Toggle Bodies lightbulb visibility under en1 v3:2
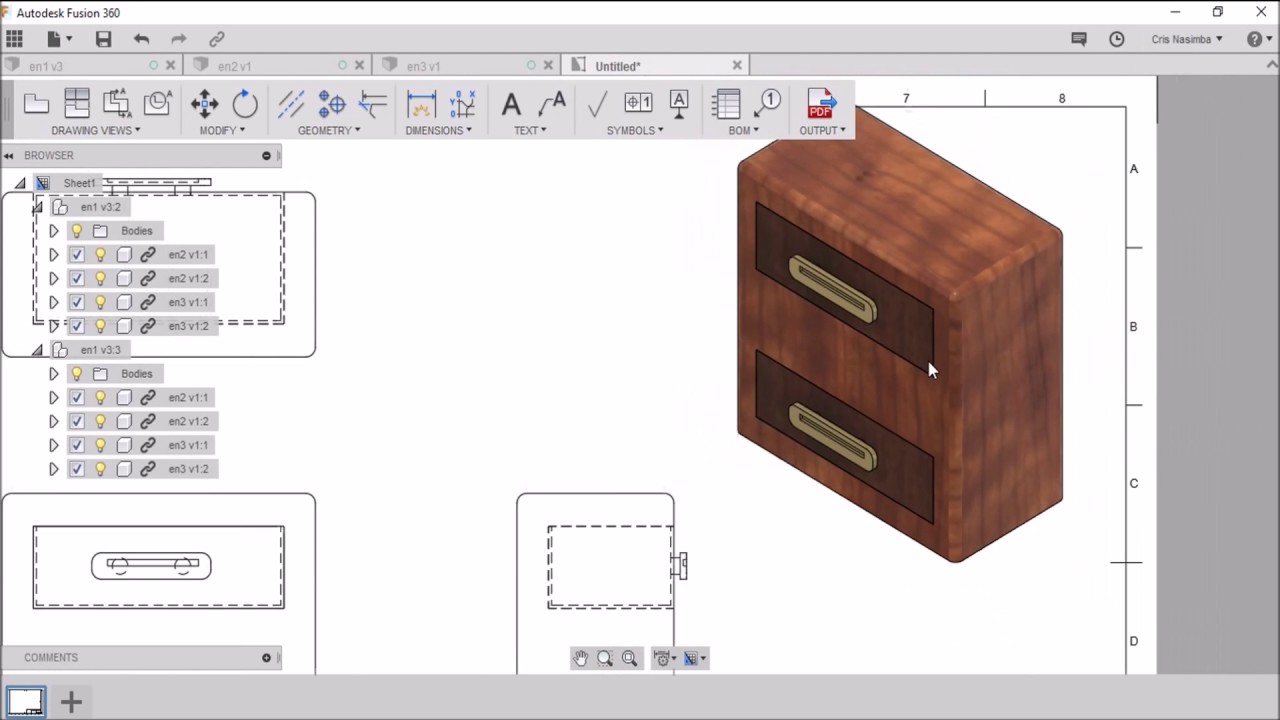Screen dimensions: 1280x720 [x=77, y=231]
